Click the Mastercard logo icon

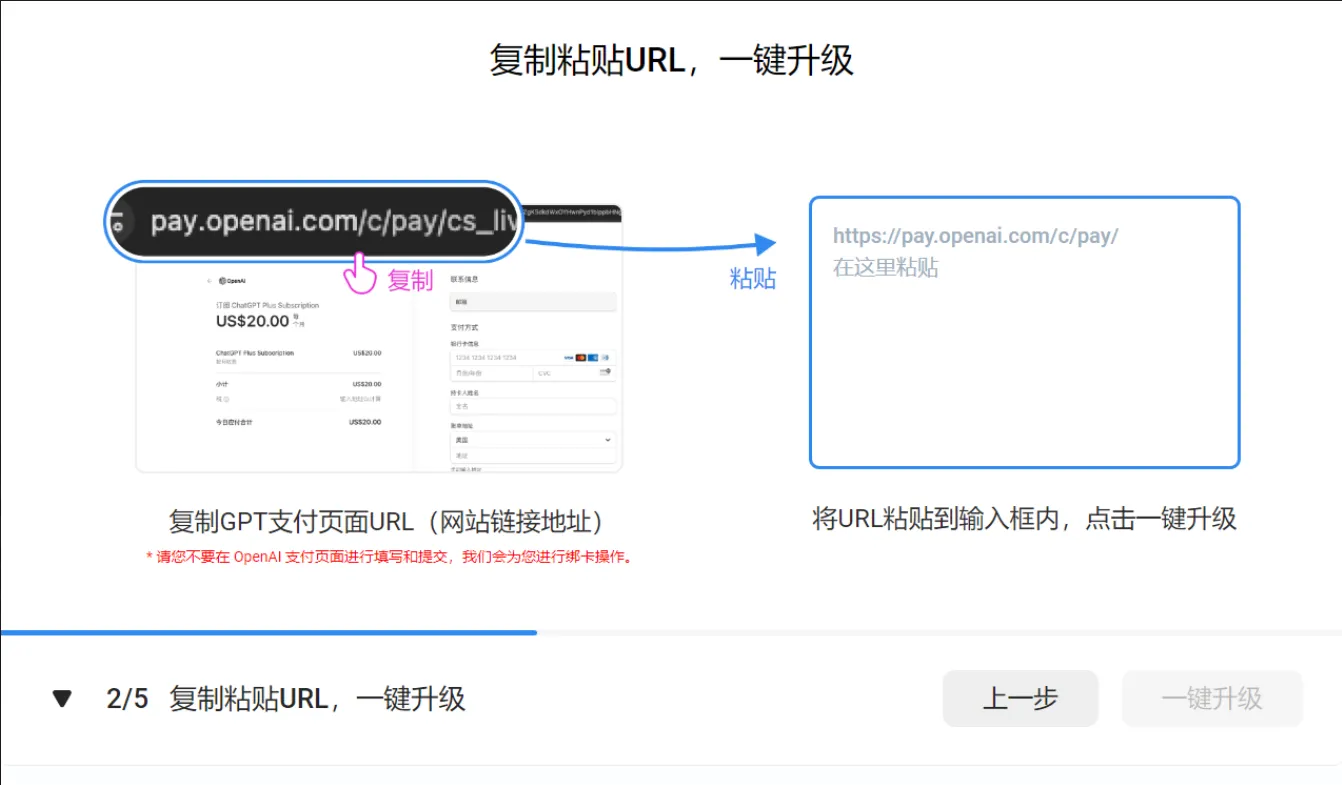point(581,357)
